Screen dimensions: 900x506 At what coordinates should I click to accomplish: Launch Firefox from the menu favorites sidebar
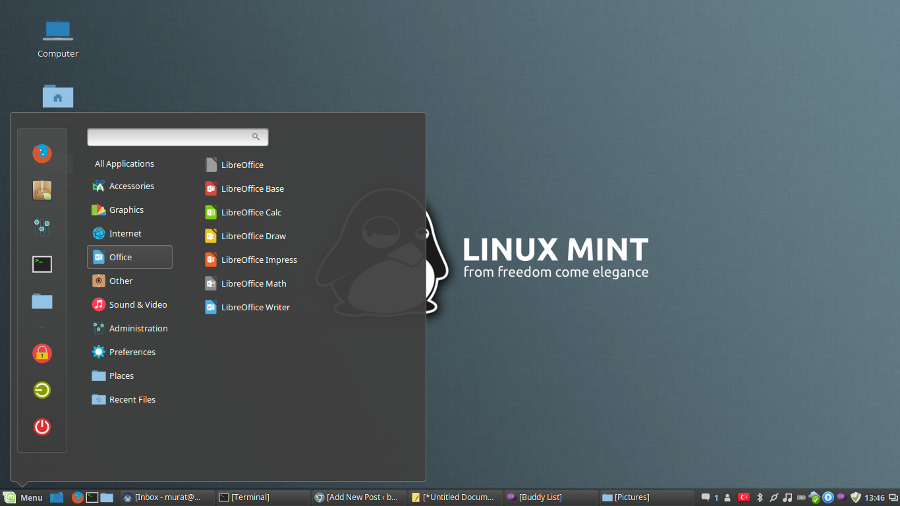pyautogui.click(x=42, y=153)
